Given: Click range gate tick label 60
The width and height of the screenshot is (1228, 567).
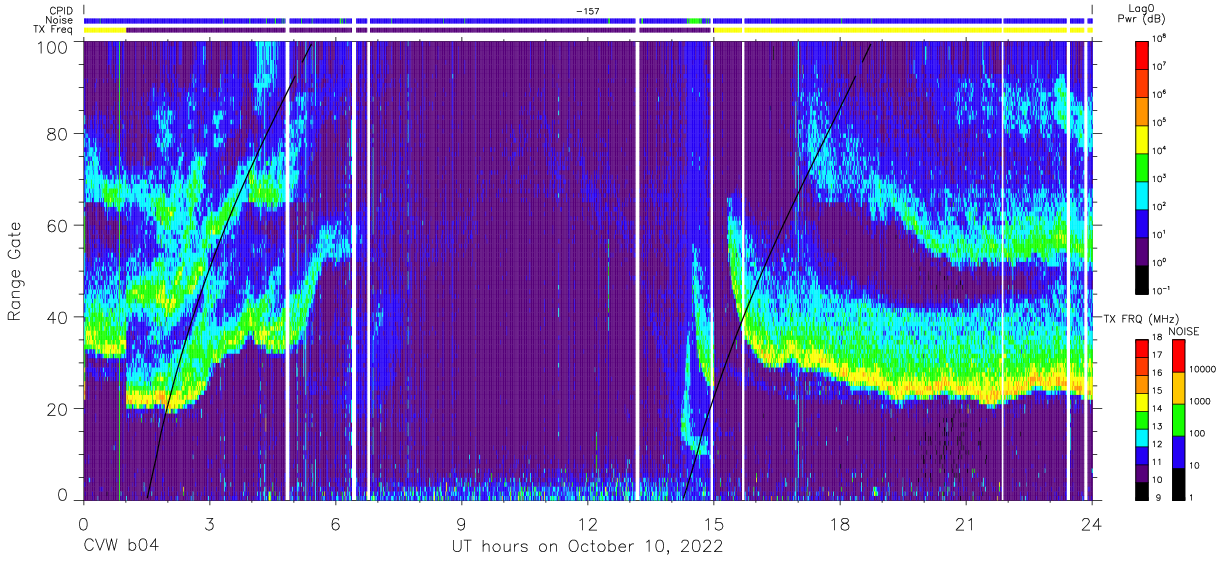Looking at the screenshot, I should pos(59,226).
